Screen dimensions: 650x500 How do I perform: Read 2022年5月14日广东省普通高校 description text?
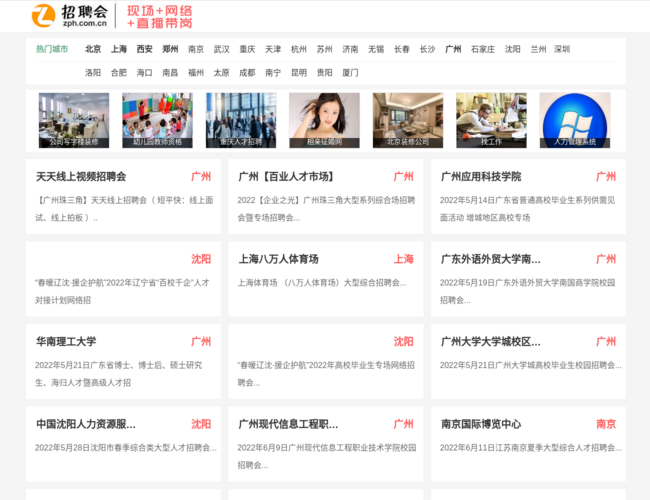tap(527, 209)
